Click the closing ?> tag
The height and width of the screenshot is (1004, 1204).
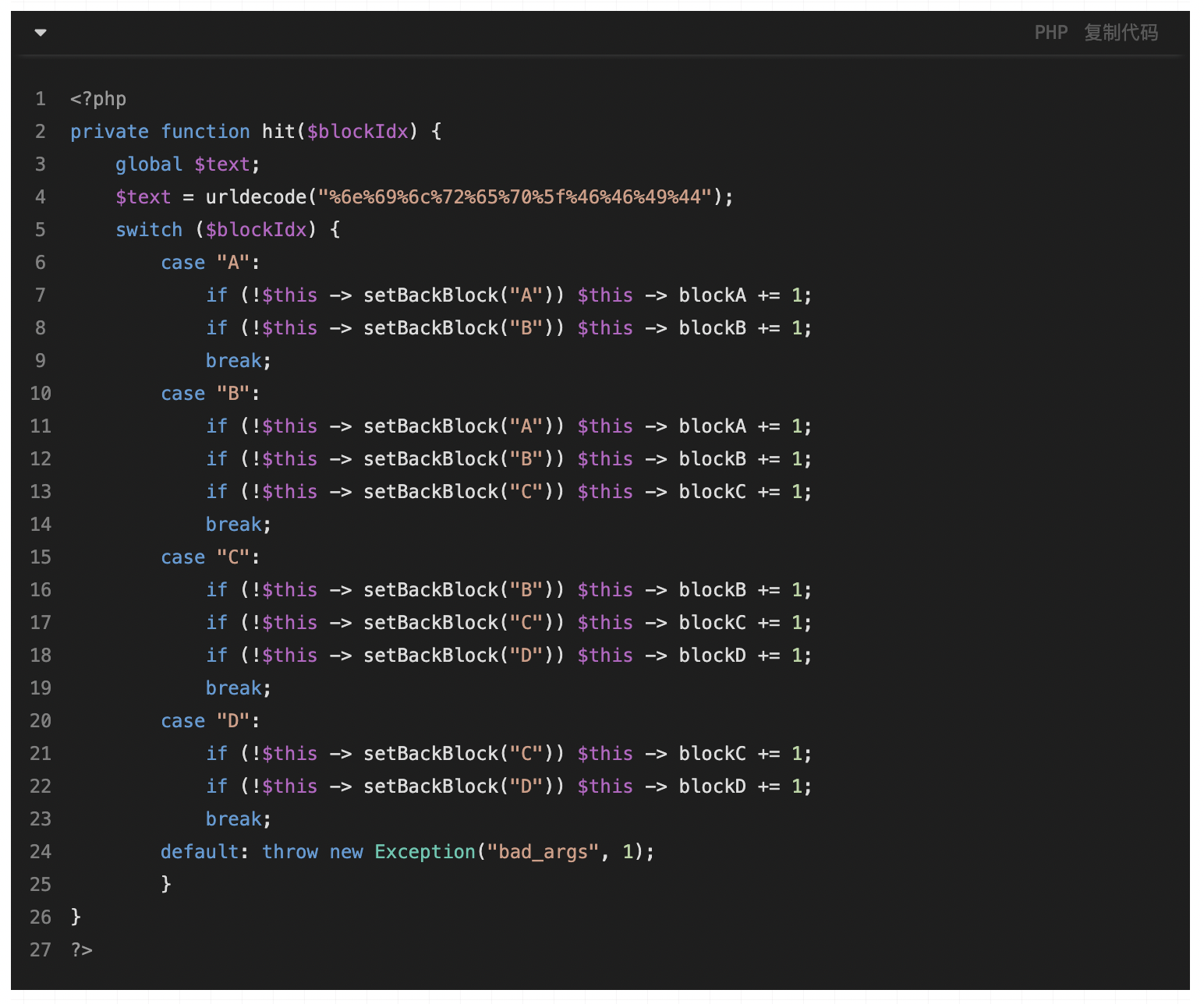(x=82, y=949)
